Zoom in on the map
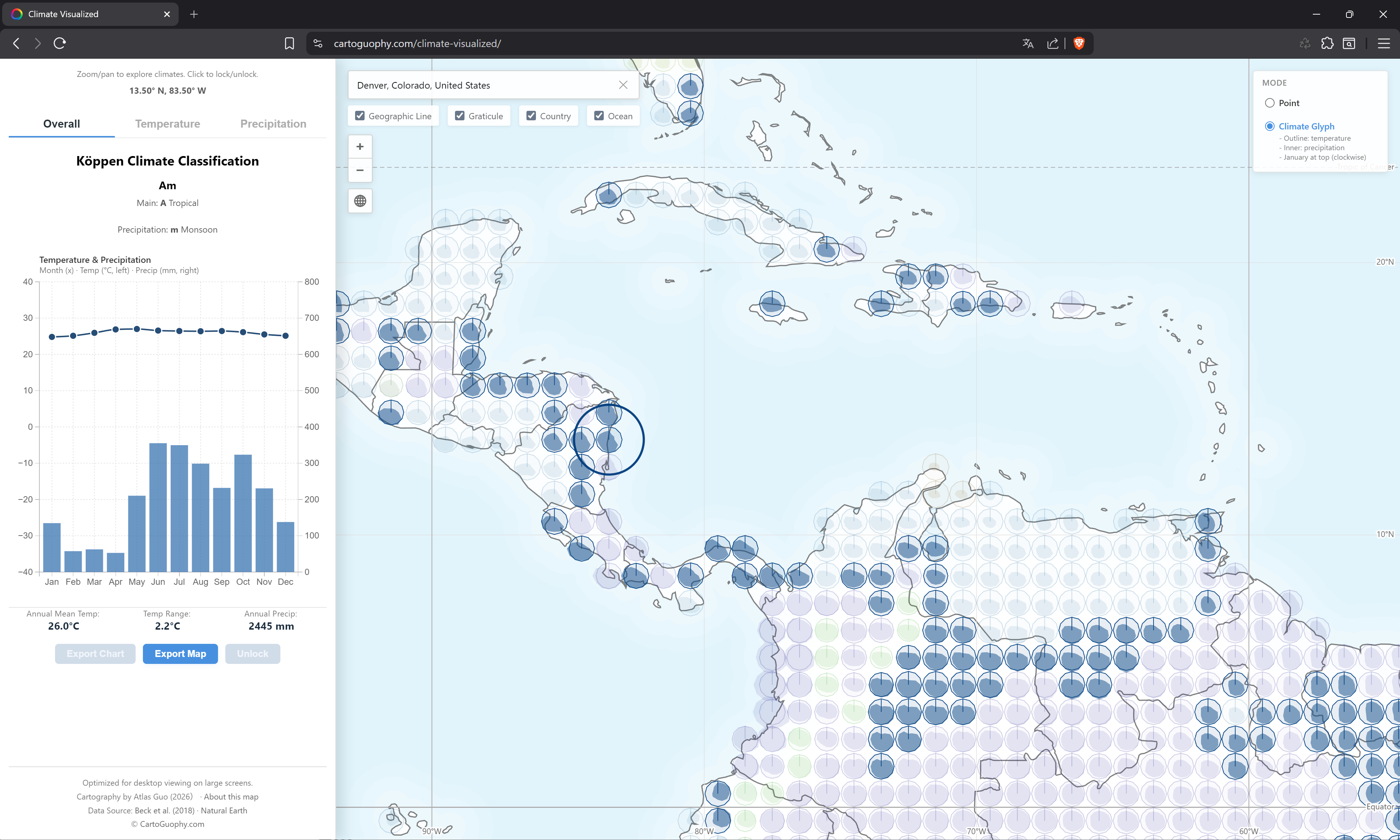This screenshot has width=1400, height=840. tap(360, 147)
